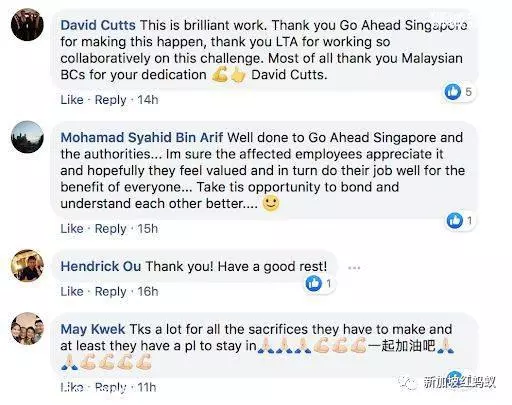This screenshot has width=512, height=405.
Task: Reply to Hendrick Ou's comment
Action: coord(111,292)
